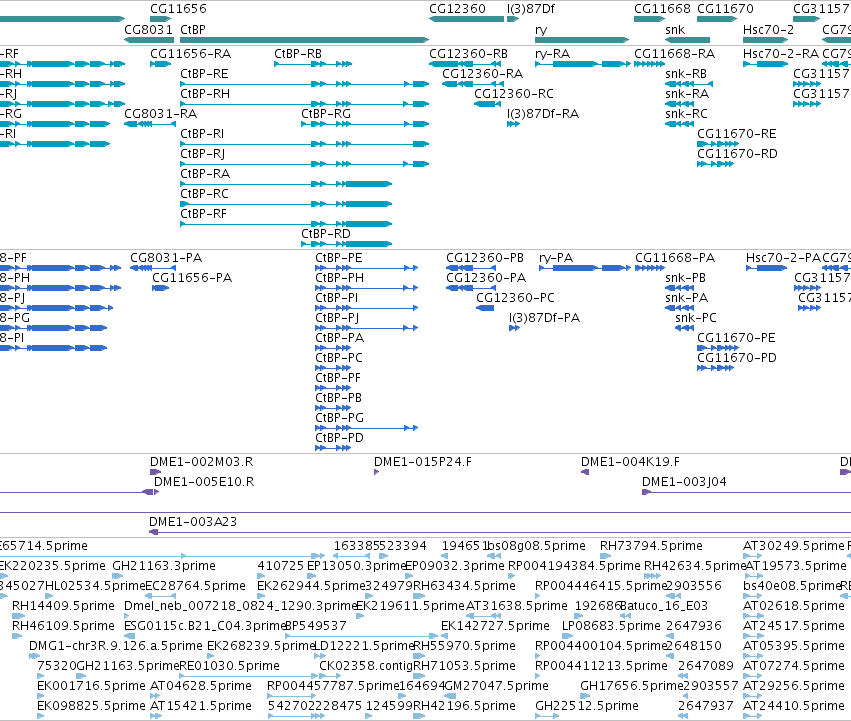Click the GM27047.5prime EST label
The height and width of the screenshot is (721, 851).
pos(497,686)
